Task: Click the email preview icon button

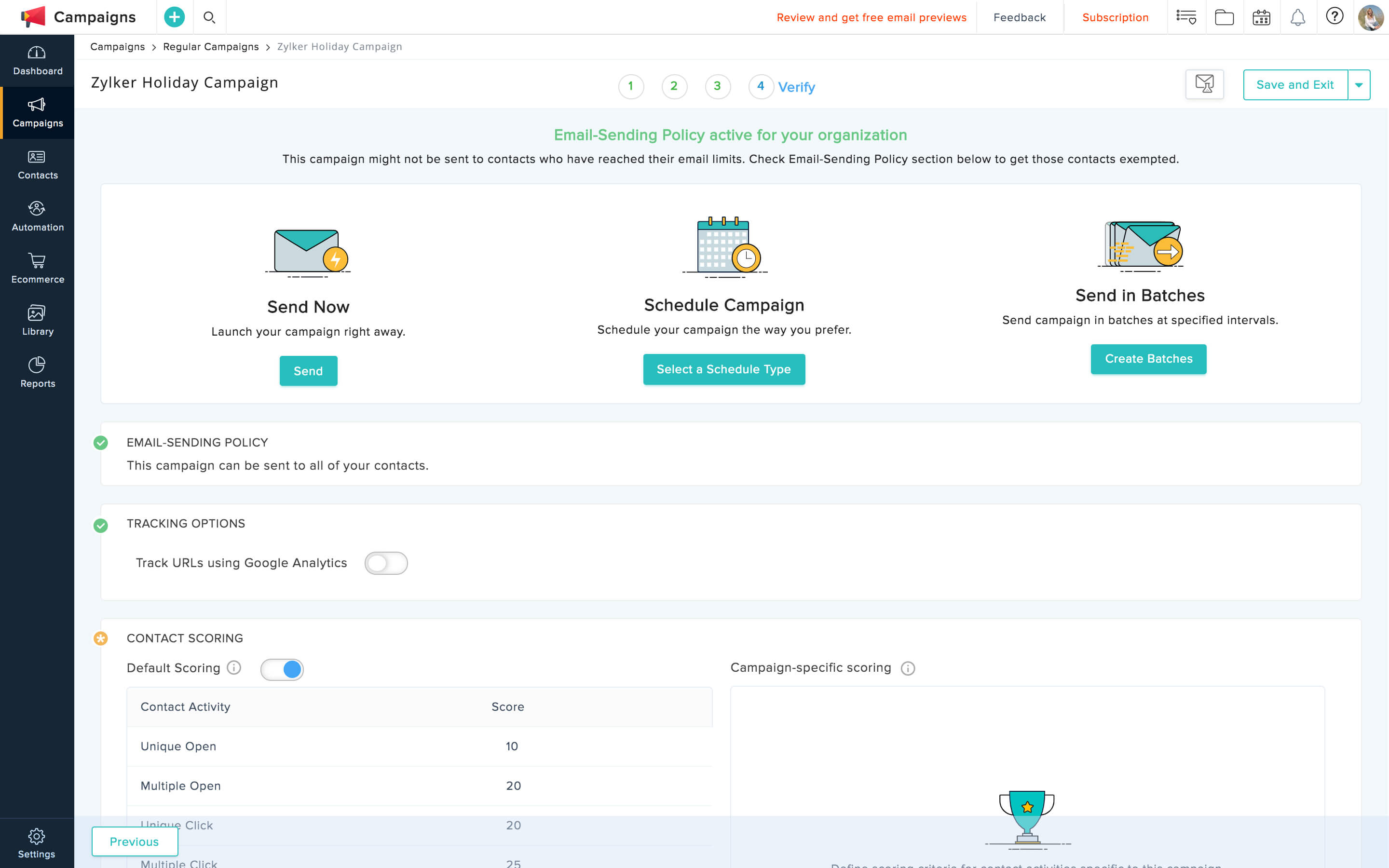Action: tap(1204, 84)
